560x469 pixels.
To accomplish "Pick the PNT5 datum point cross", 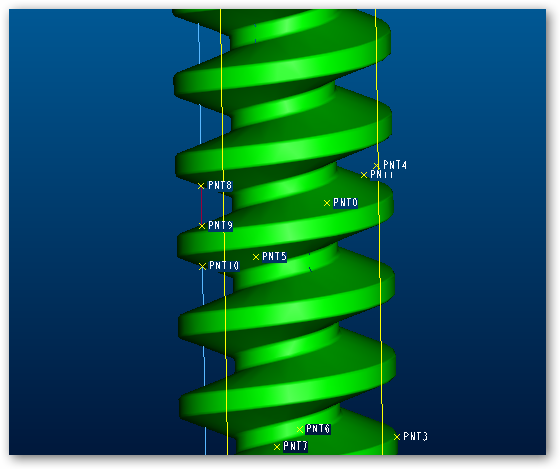I will [x=256, y=257].
